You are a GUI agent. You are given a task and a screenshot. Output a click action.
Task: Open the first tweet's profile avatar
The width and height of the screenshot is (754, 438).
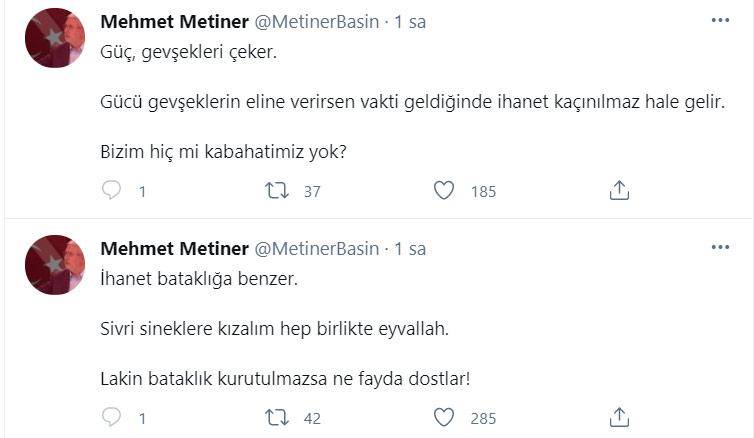pos(54,38)
